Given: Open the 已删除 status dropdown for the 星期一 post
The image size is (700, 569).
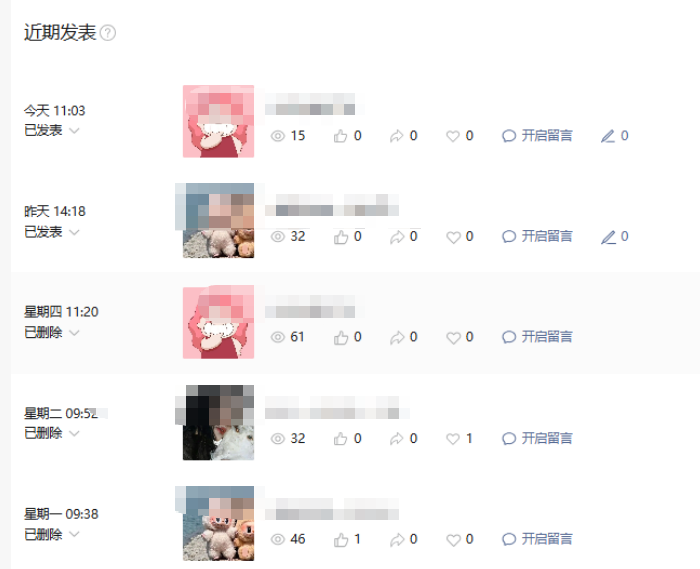Looking at the screenshot, I should point(75,534).
